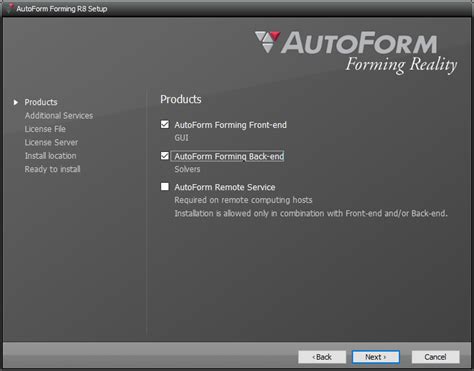Open the Install location step

point(50,156)
